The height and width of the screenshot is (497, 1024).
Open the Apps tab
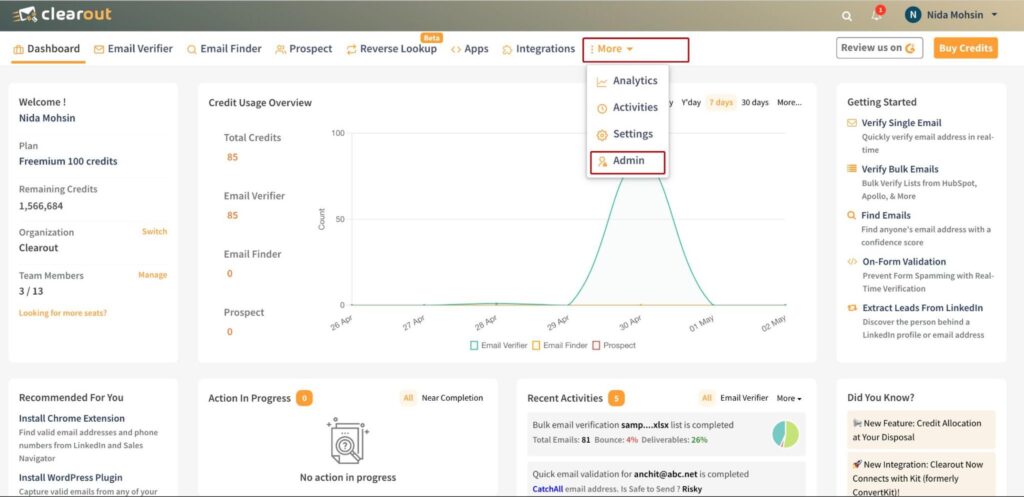[x=470, y=49]
